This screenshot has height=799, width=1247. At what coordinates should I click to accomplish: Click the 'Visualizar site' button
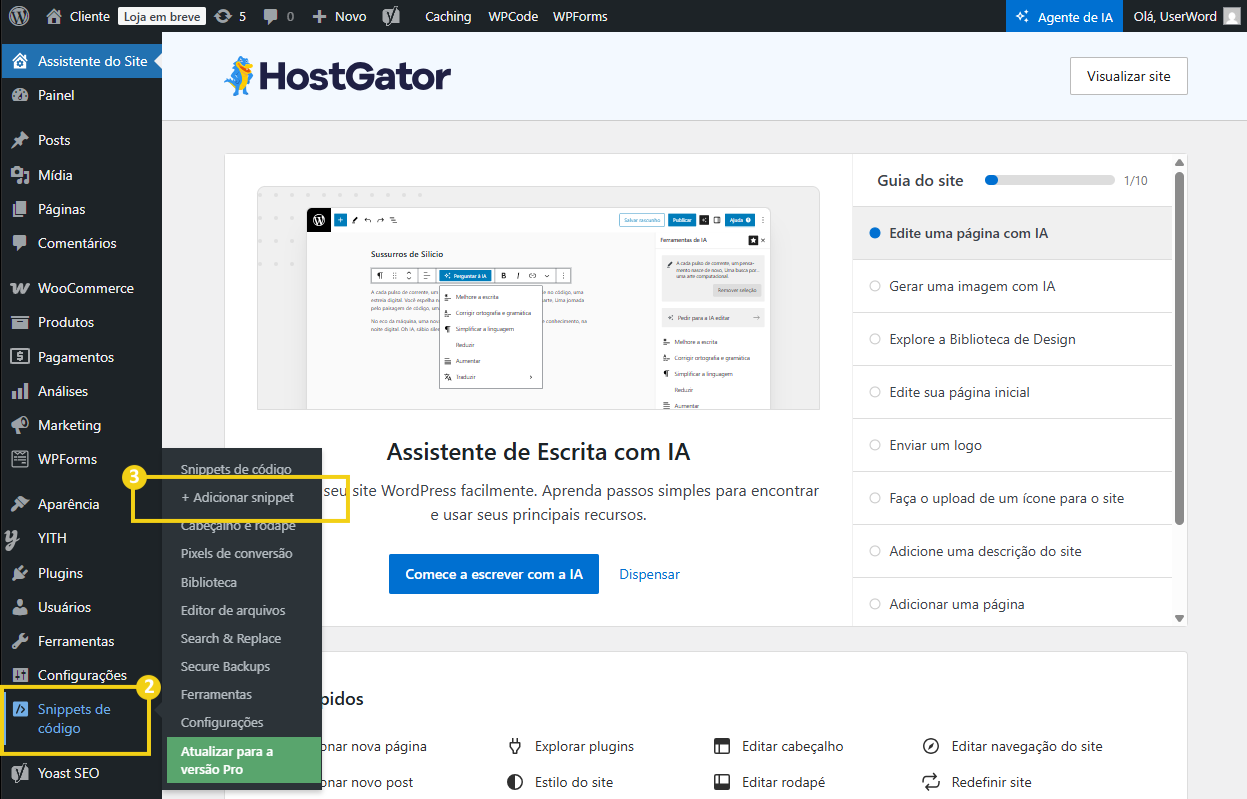click(1128, 76)
